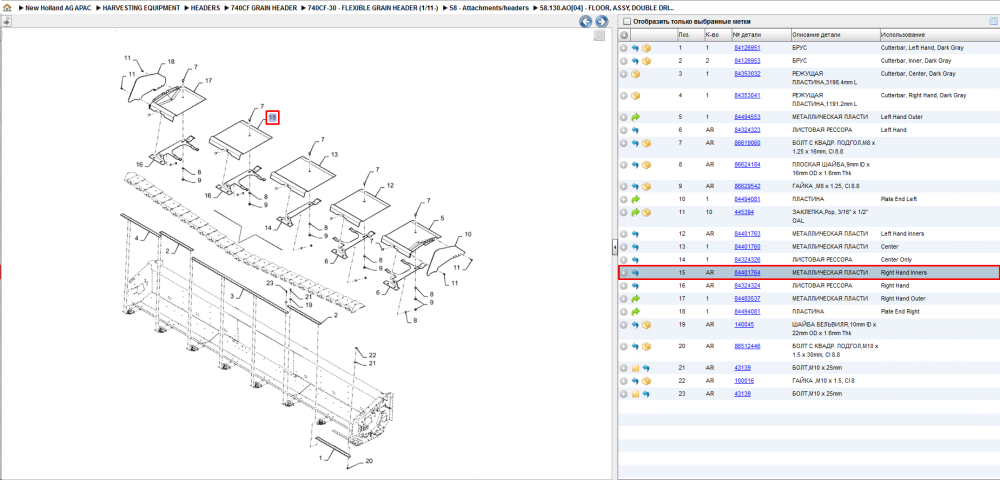Click round add button on row 20

[x=624, y=346]
